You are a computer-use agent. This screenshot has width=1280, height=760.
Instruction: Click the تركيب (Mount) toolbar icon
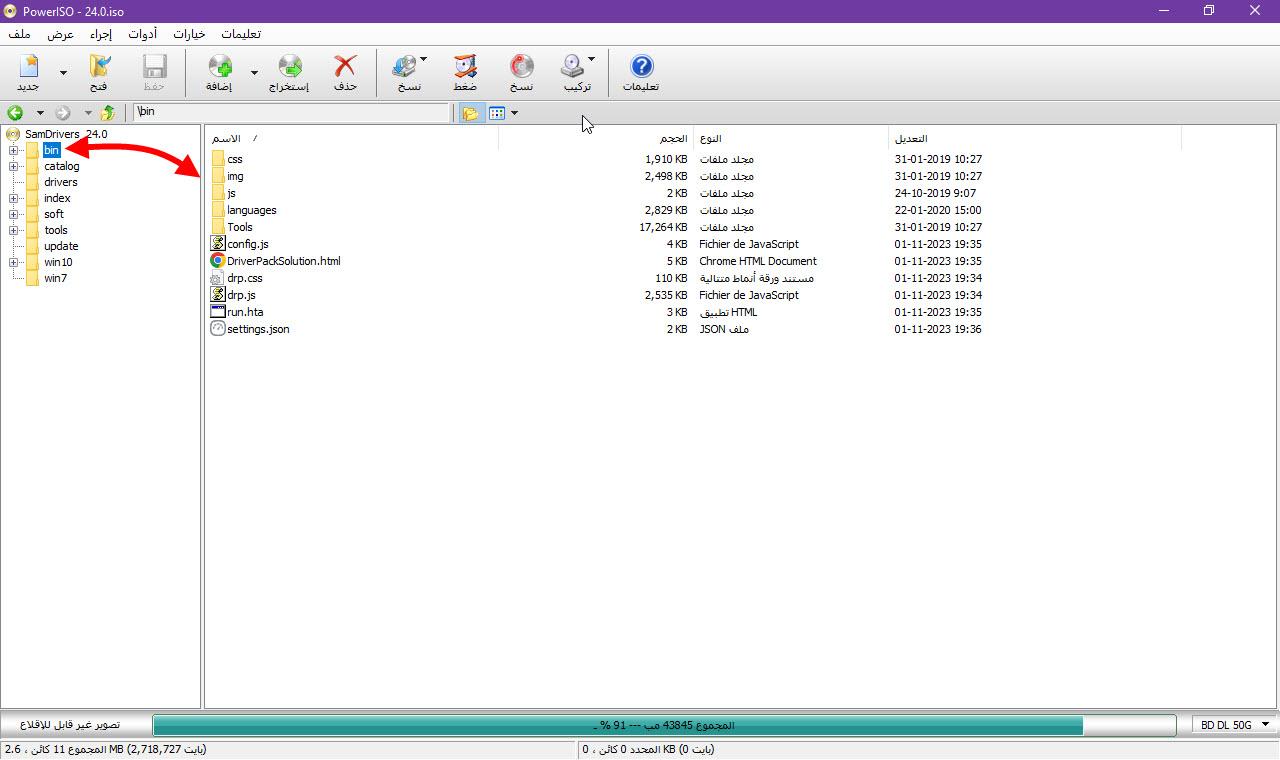click(573, 67)
